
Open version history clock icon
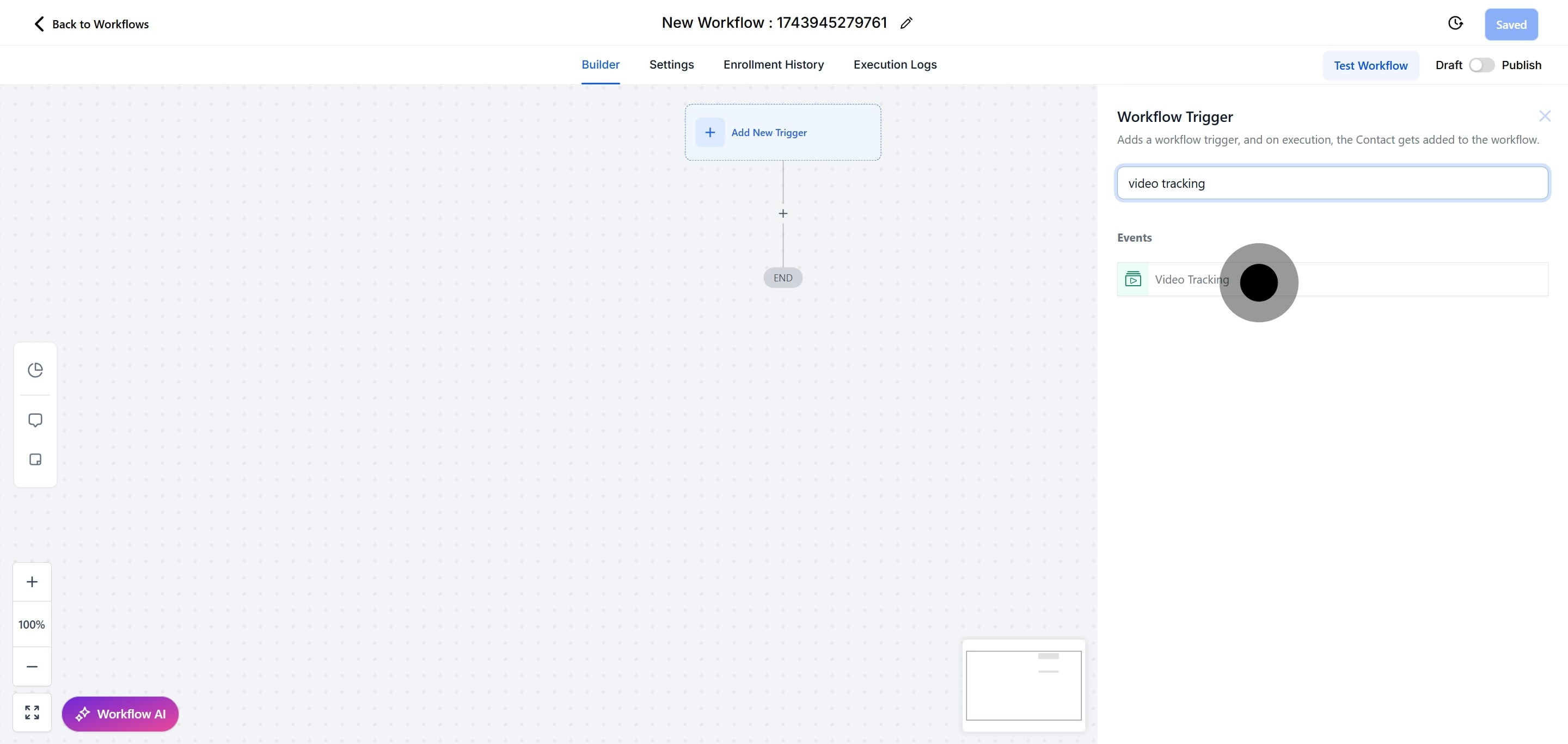click(1455, 23)
